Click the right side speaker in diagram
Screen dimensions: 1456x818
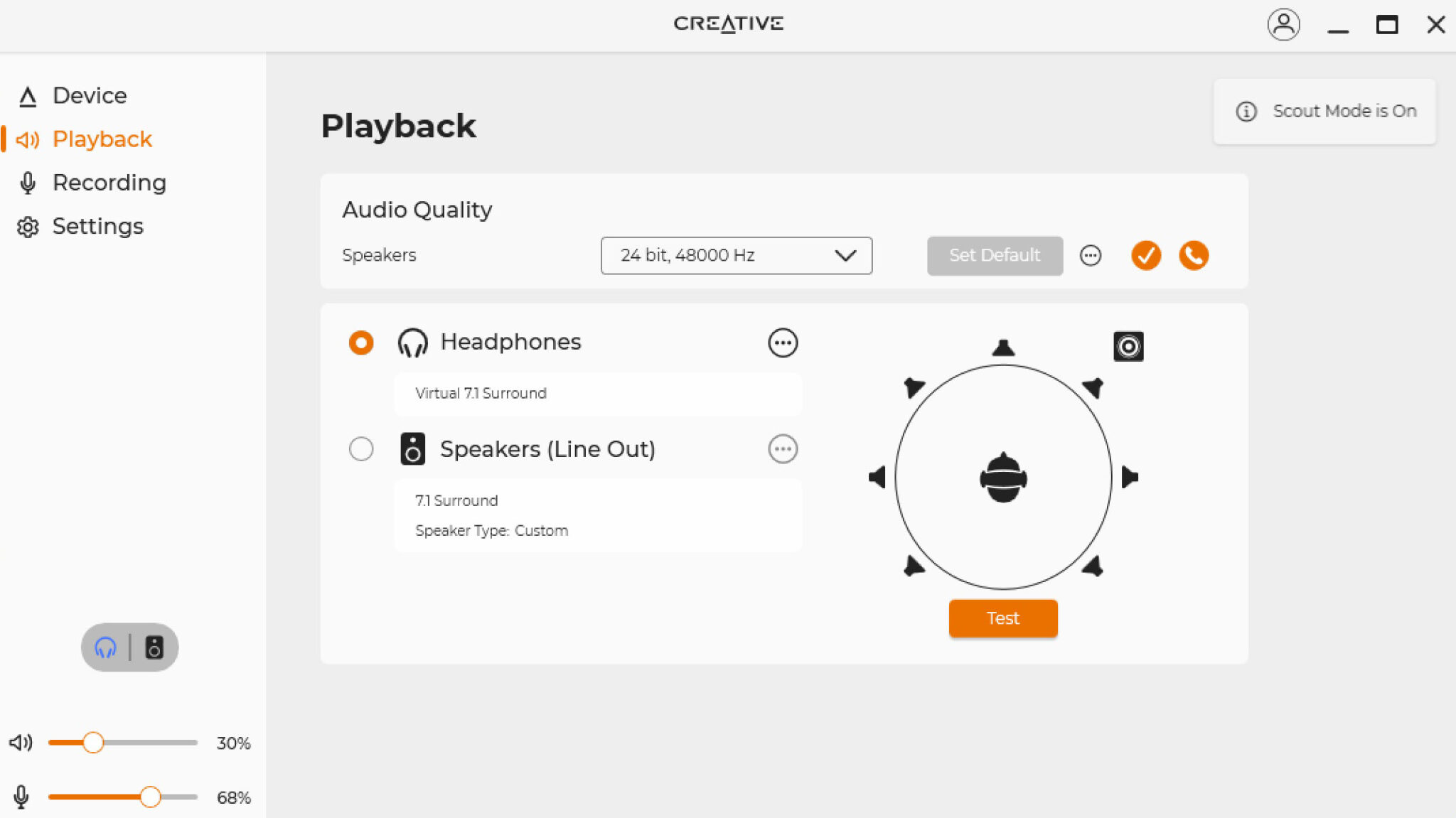point(1129,477)
